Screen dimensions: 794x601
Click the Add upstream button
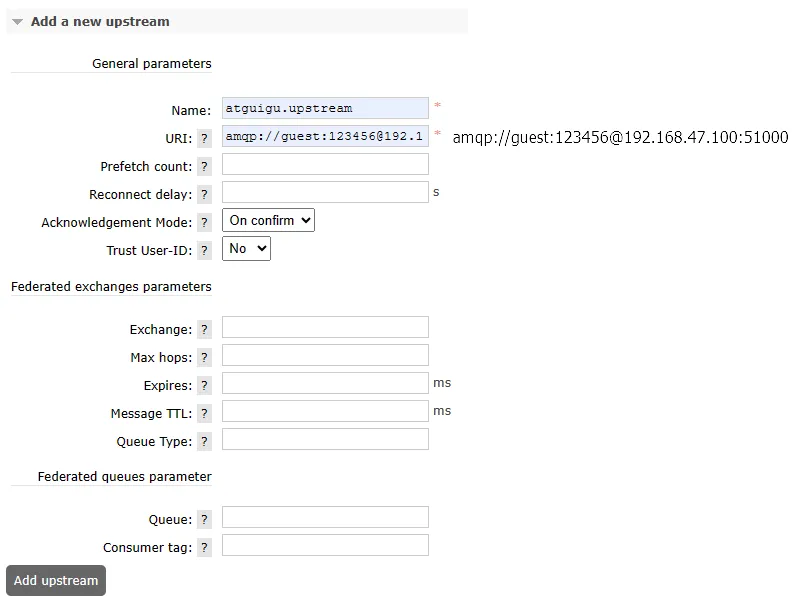(56, 580)
